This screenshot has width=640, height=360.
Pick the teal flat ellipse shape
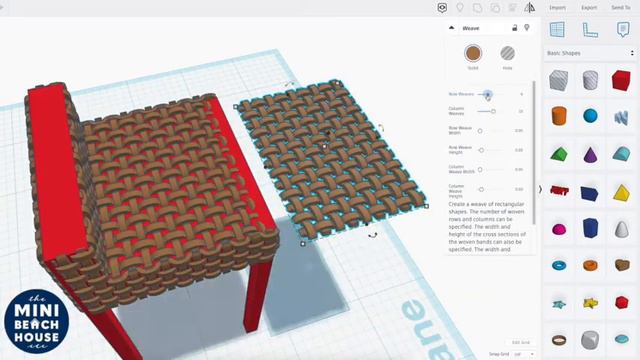(x=622, y=339)
